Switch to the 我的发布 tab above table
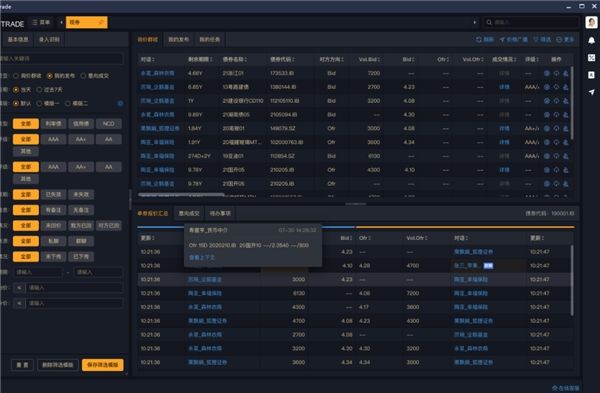 coord(179,39)
